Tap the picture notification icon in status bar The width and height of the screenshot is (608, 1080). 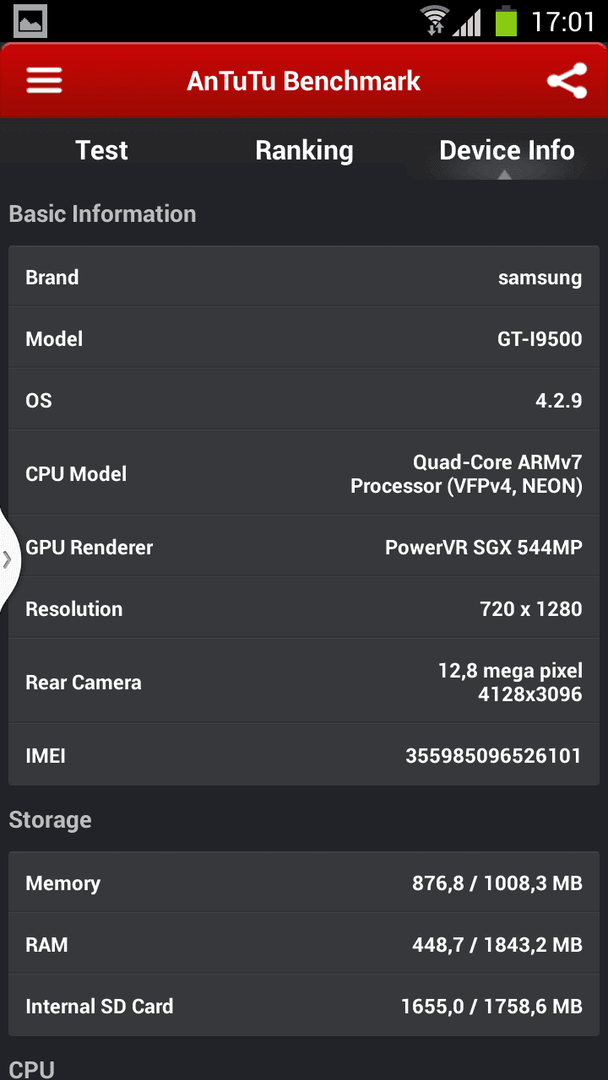tap(29, 21)
